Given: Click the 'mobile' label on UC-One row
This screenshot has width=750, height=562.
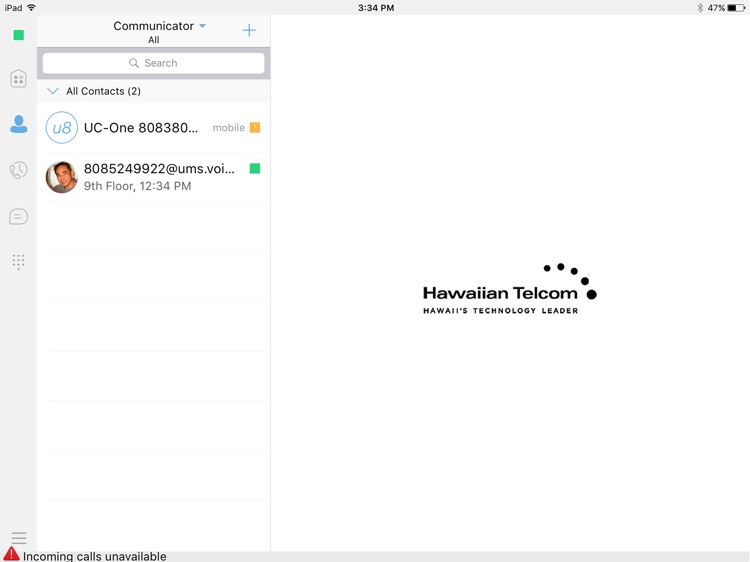Looking at the screenshot, I should click(x=229, y=128).
